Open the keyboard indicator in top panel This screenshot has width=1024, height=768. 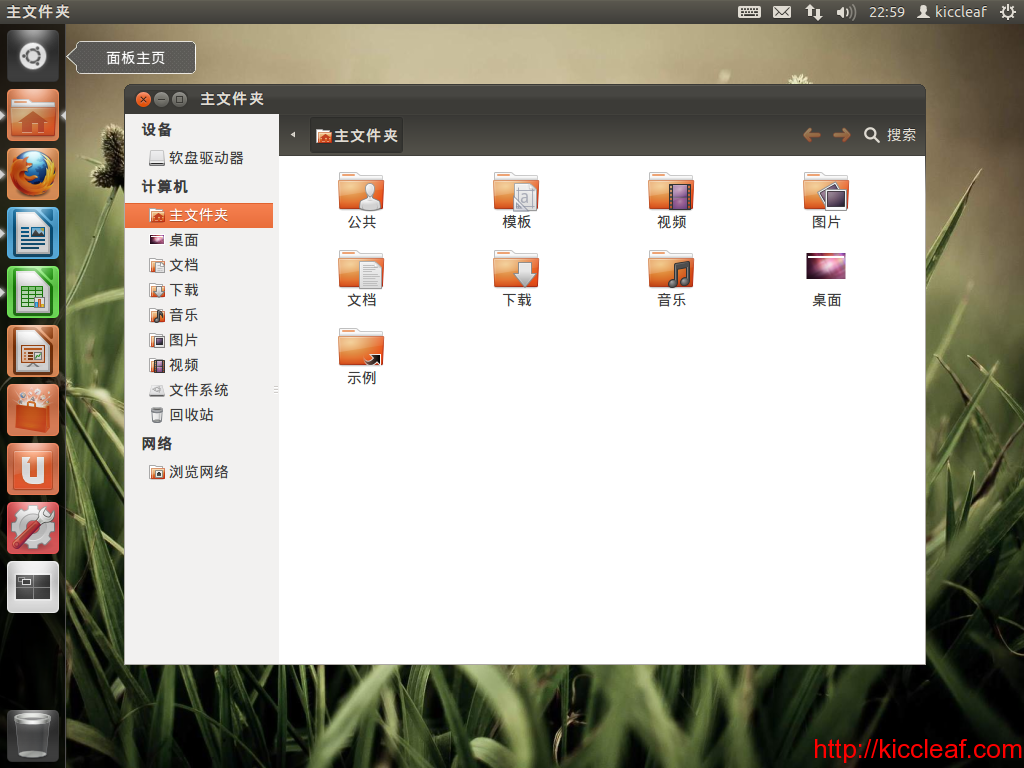[x=749, y=12]
